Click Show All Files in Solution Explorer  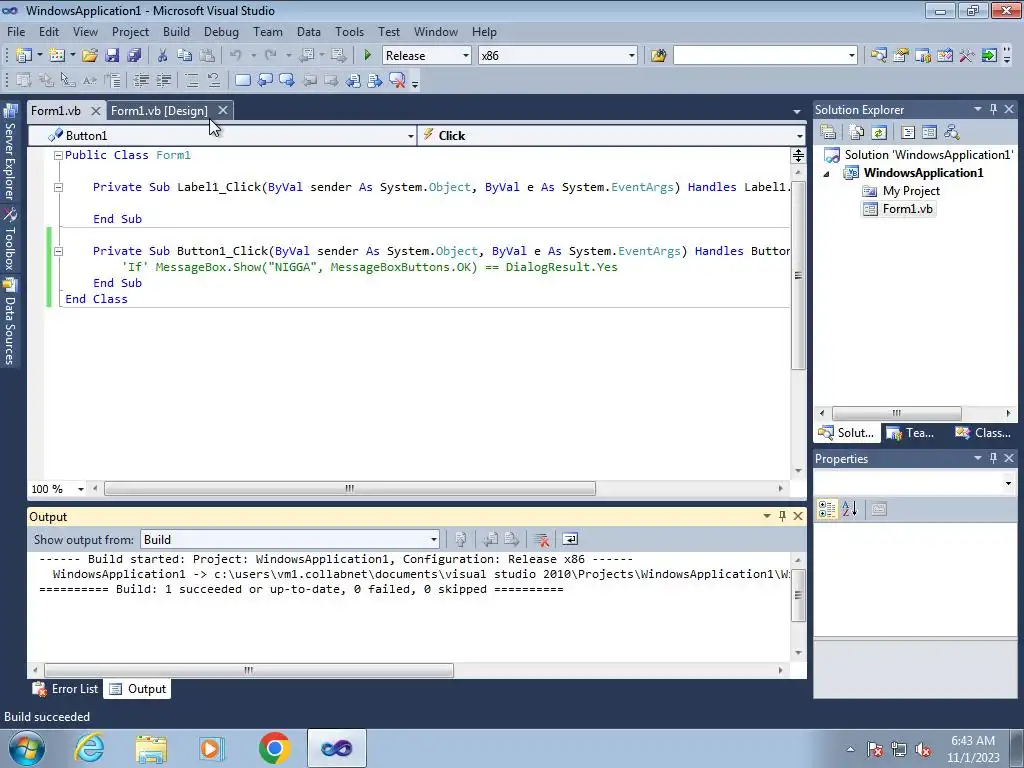[x=857, y=133]
